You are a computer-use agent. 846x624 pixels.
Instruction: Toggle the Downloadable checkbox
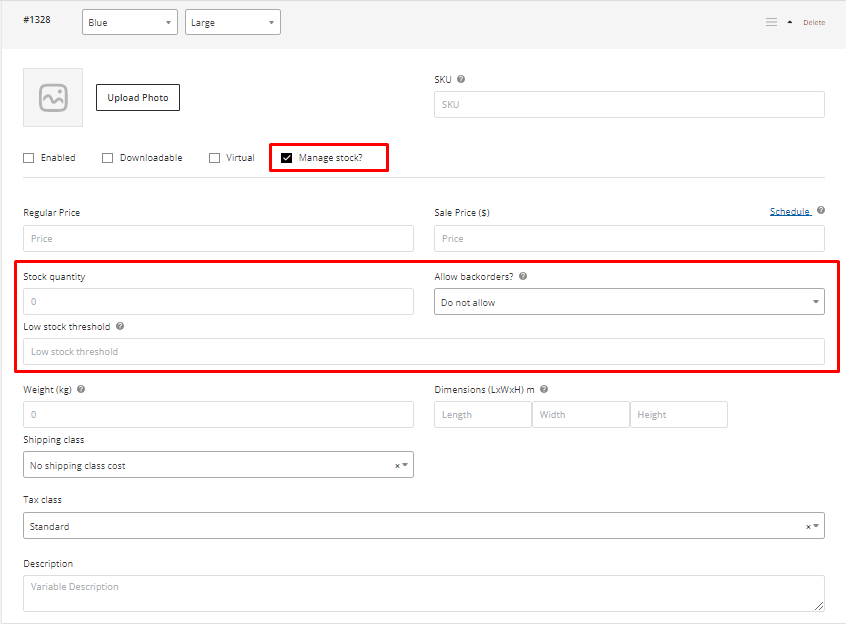point(107,158)
